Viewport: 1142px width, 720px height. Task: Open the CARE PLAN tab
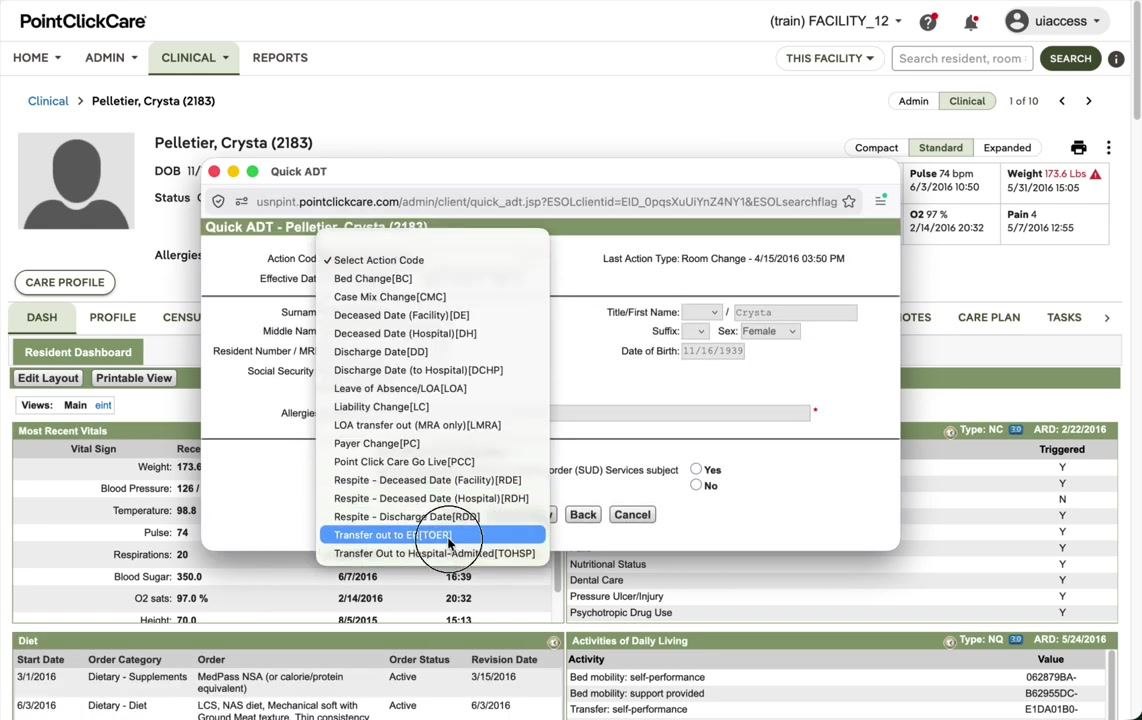(989, 317)
